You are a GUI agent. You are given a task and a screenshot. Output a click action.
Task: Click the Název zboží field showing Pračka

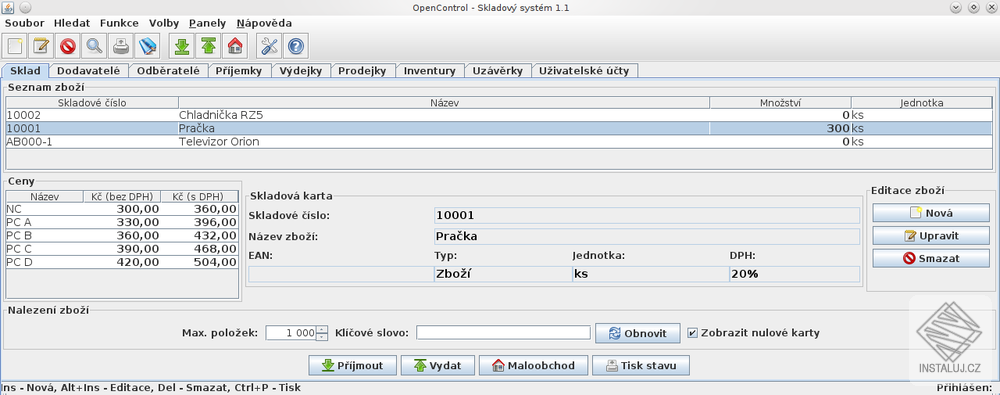click(647, 237)
